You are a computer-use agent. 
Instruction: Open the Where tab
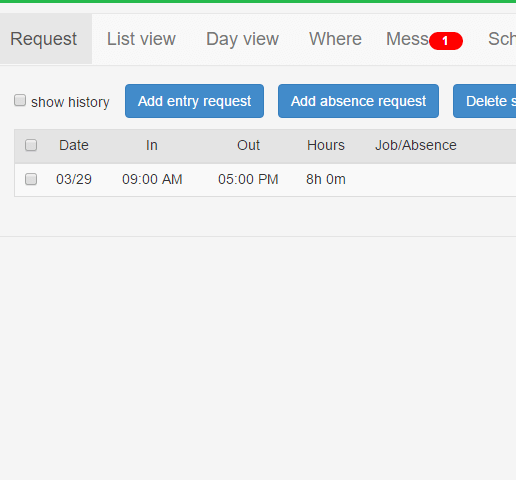click(335, 39)
